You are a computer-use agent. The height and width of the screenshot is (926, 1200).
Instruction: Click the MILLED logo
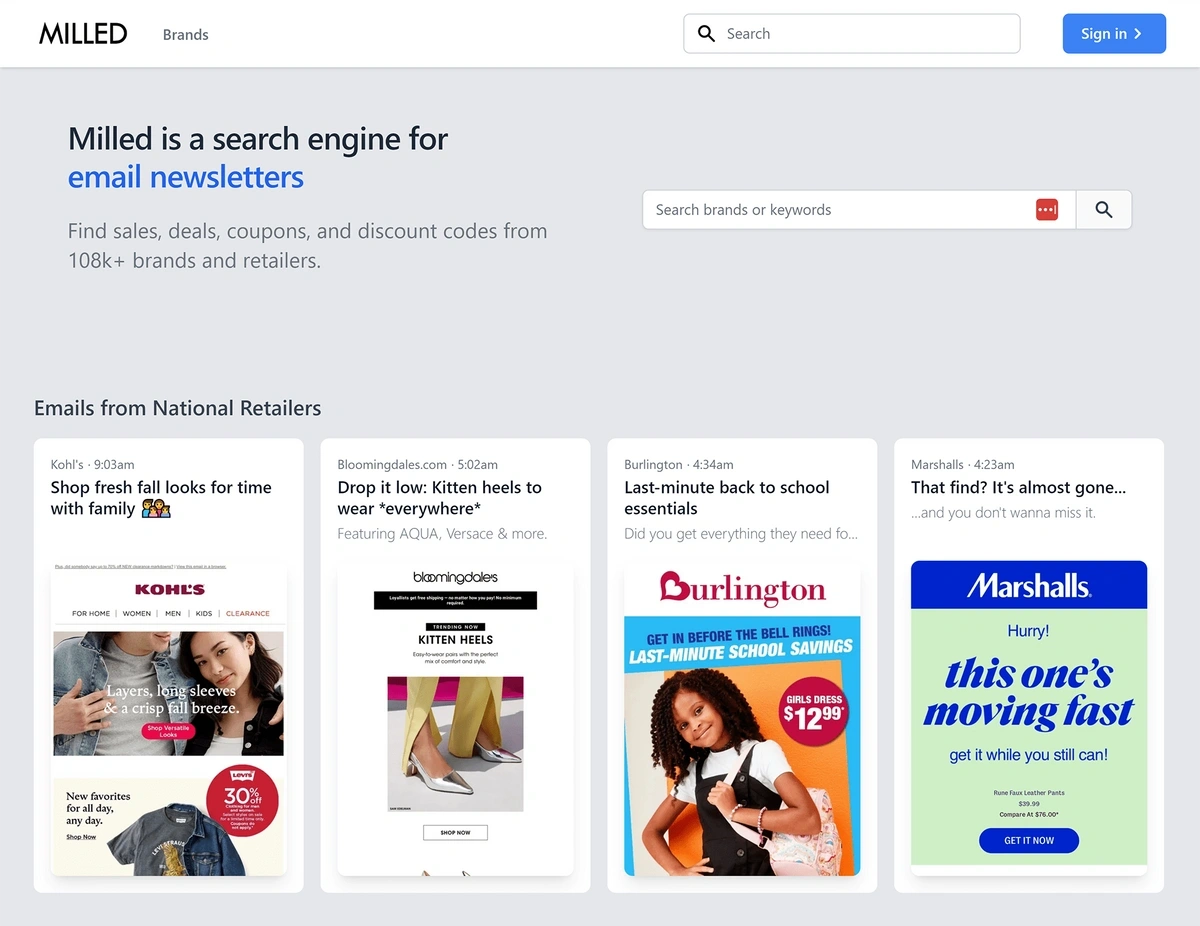tap(83, 34)
